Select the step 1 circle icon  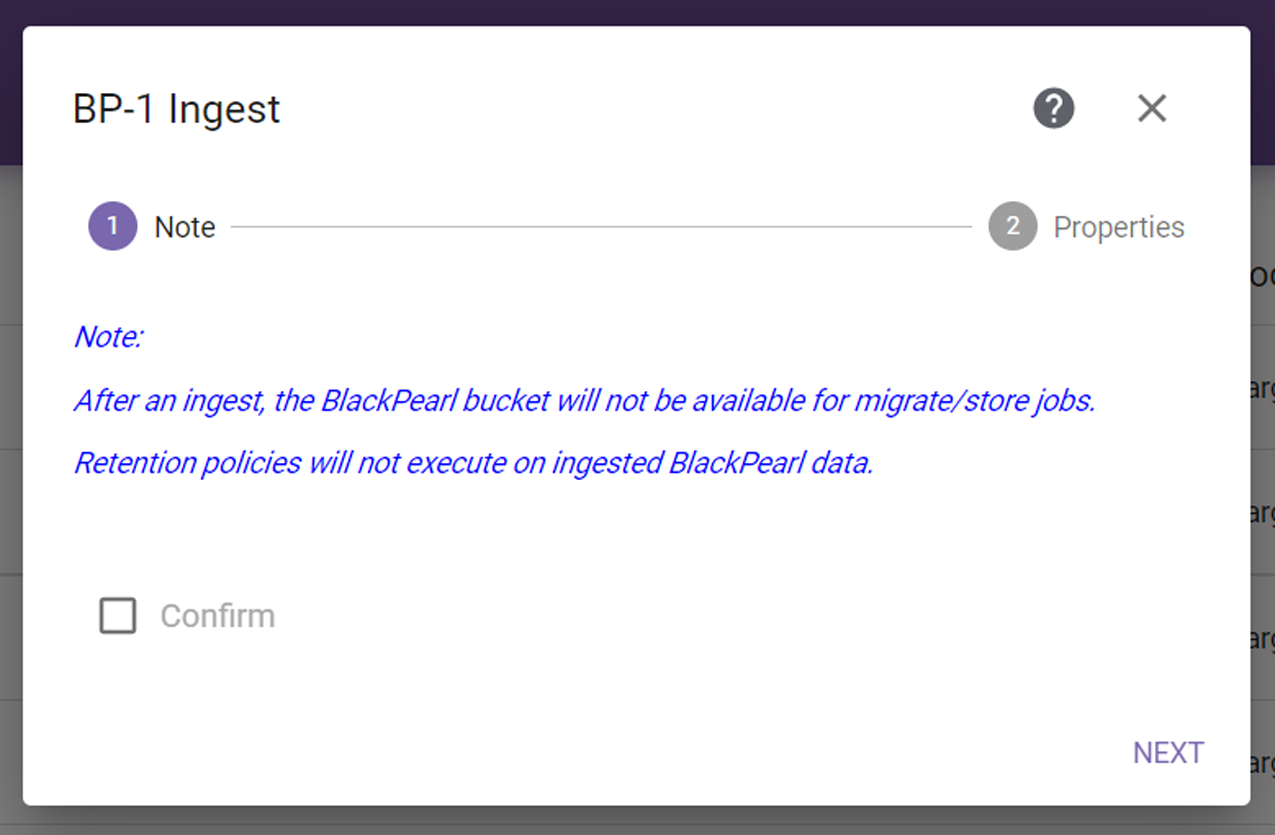[113, 227]
